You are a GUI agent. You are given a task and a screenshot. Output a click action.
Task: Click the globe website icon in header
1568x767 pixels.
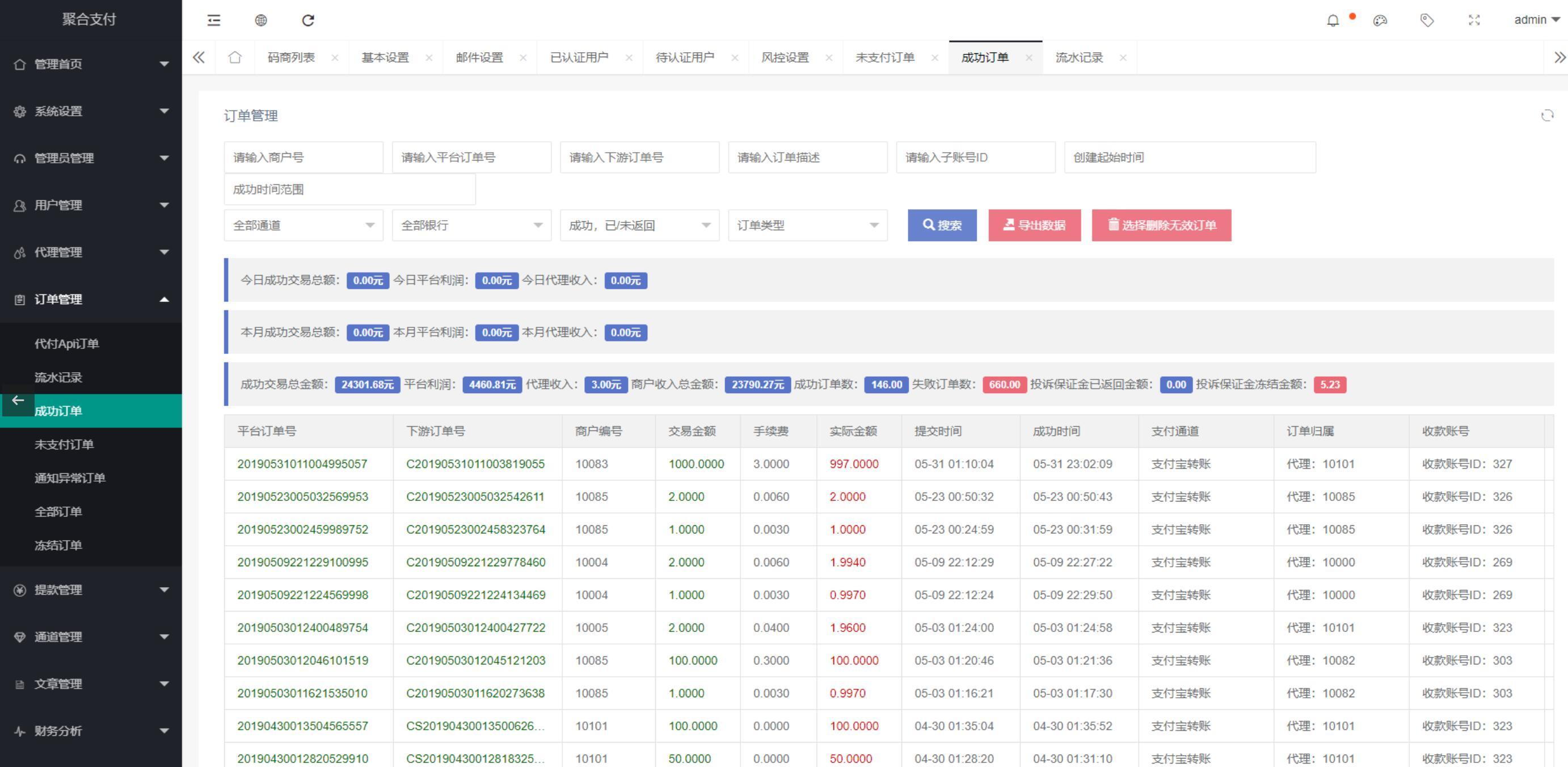tap(260, 20)
